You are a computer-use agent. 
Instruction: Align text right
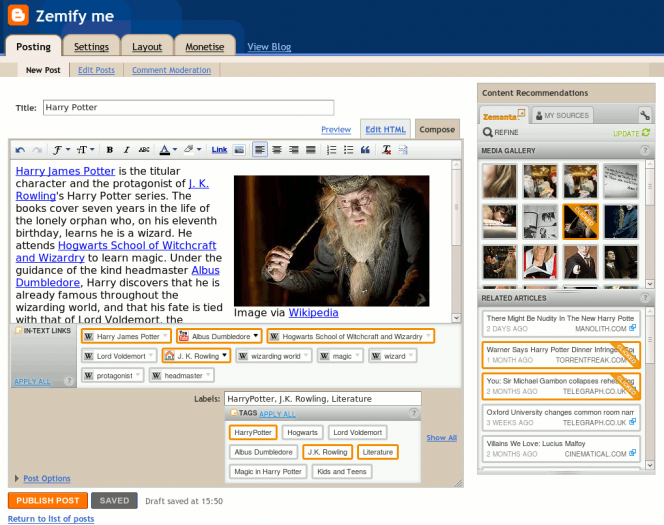(294, 149)
